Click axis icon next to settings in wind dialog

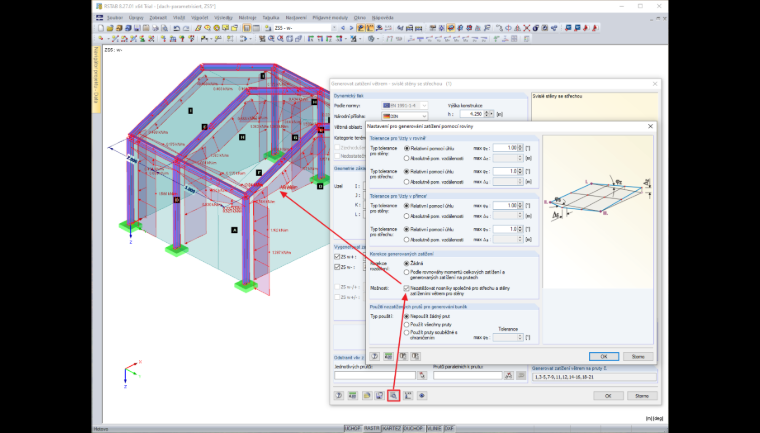408,396
